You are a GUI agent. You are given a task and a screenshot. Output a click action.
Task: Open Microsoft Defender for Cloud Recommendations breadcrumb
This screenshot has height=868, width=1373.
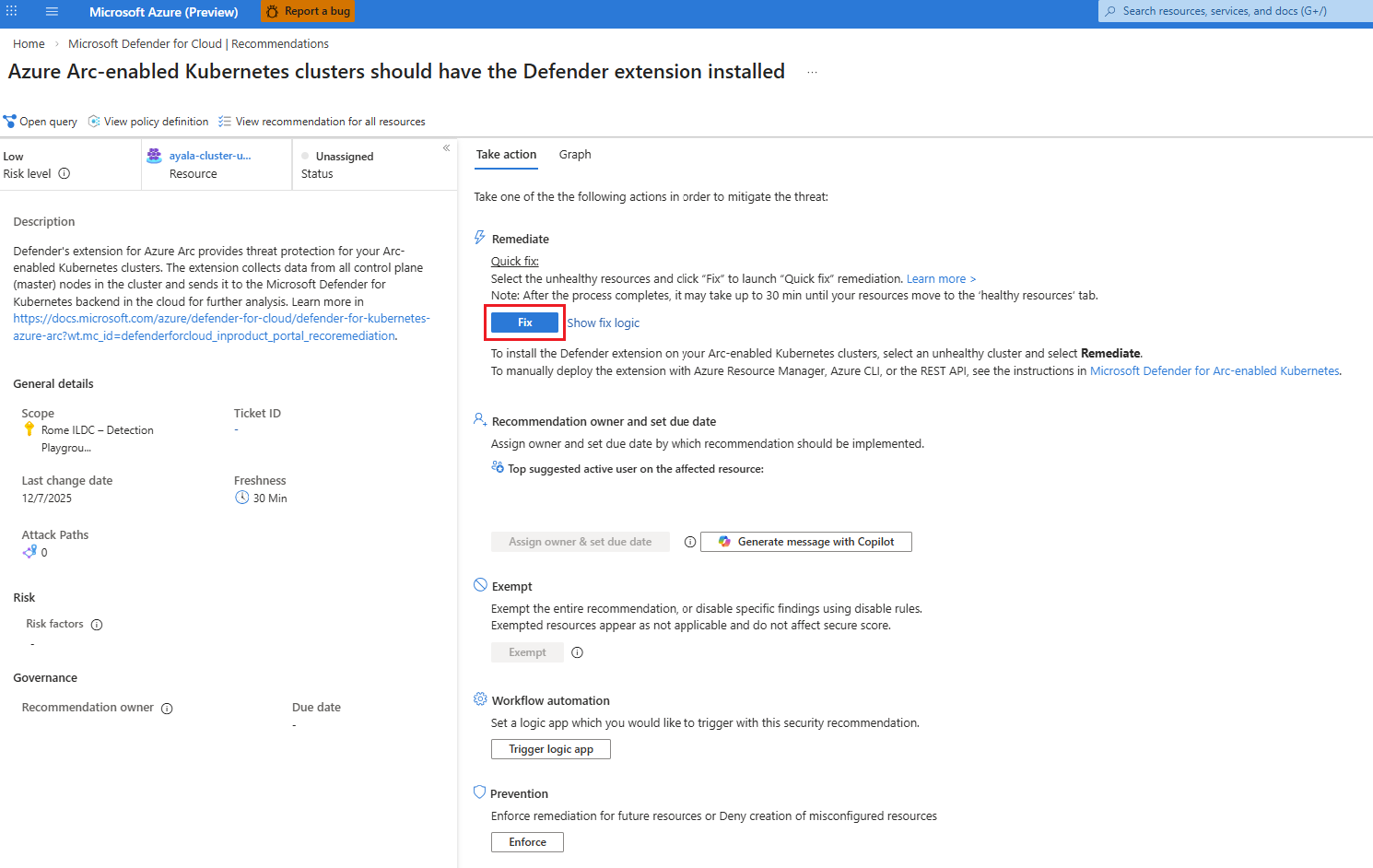tap(198, 43)
